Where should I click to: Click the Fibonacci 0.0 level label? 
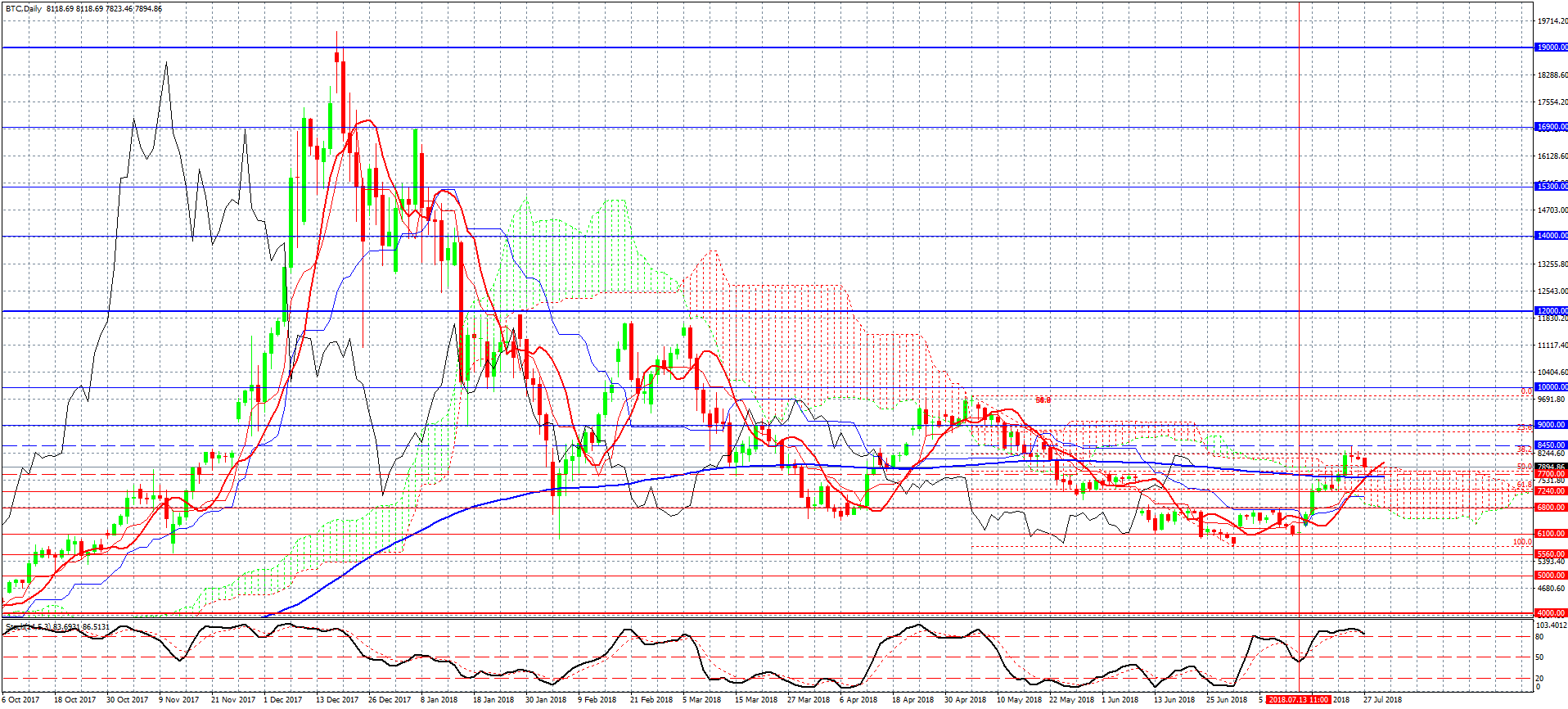1526,391
